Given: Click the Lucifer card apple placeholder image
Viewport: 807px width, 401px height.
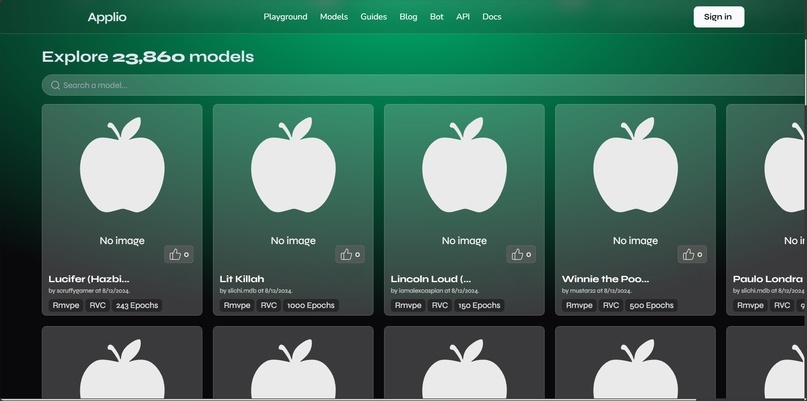Looking at the screenshot, I should (x=122, y=165).
